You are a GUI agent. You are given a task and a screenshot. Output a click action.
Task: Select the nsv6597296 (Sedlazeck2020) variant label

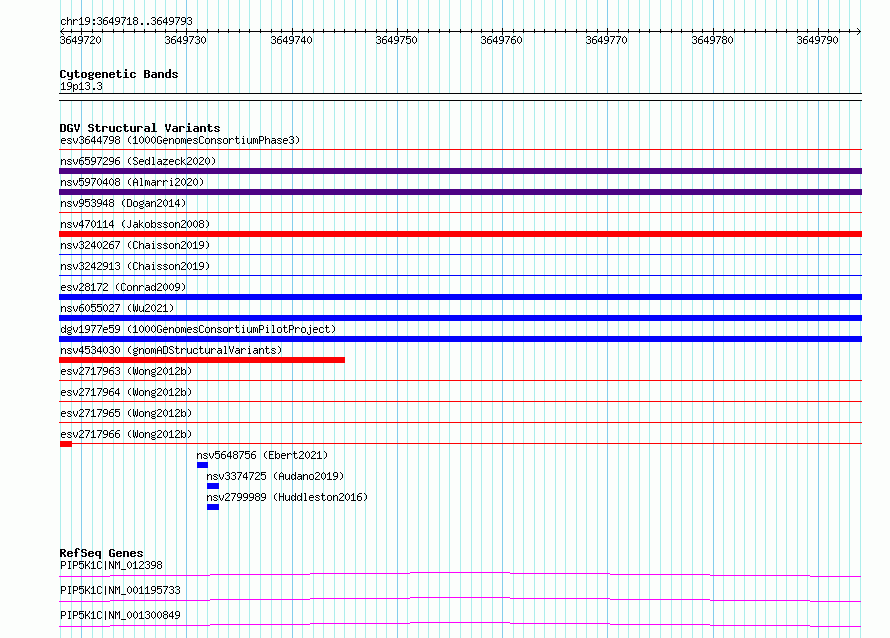tap(138, 161)
